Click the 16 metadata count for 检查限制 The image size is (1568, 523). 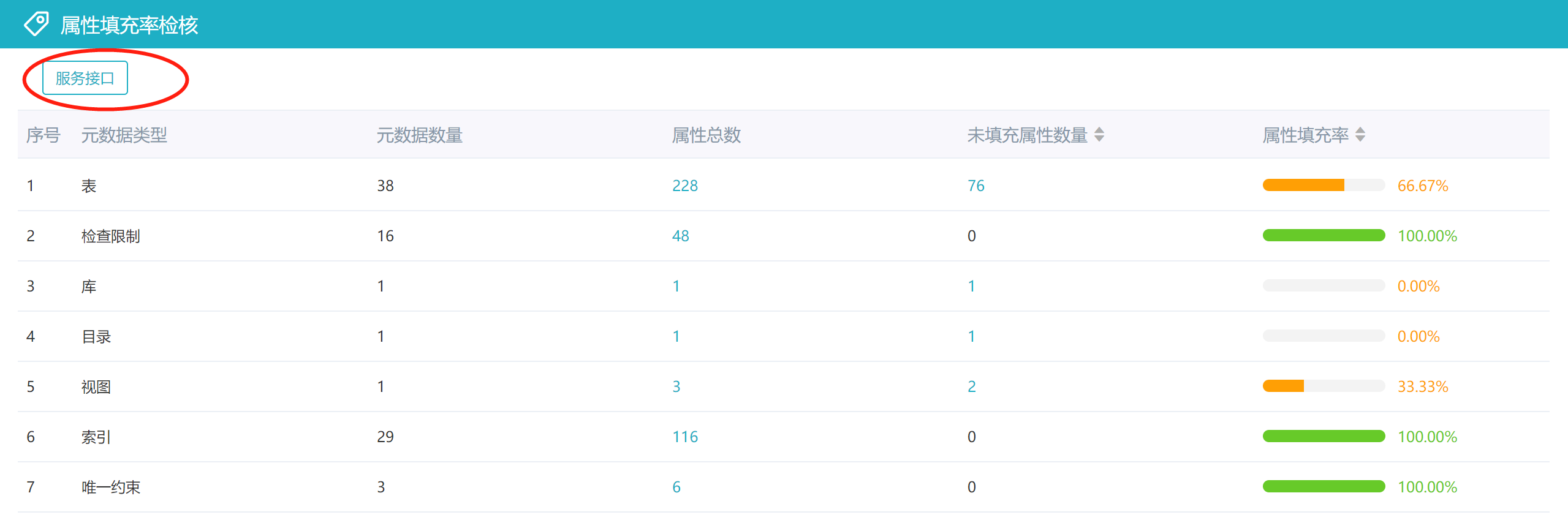[385, 236]
